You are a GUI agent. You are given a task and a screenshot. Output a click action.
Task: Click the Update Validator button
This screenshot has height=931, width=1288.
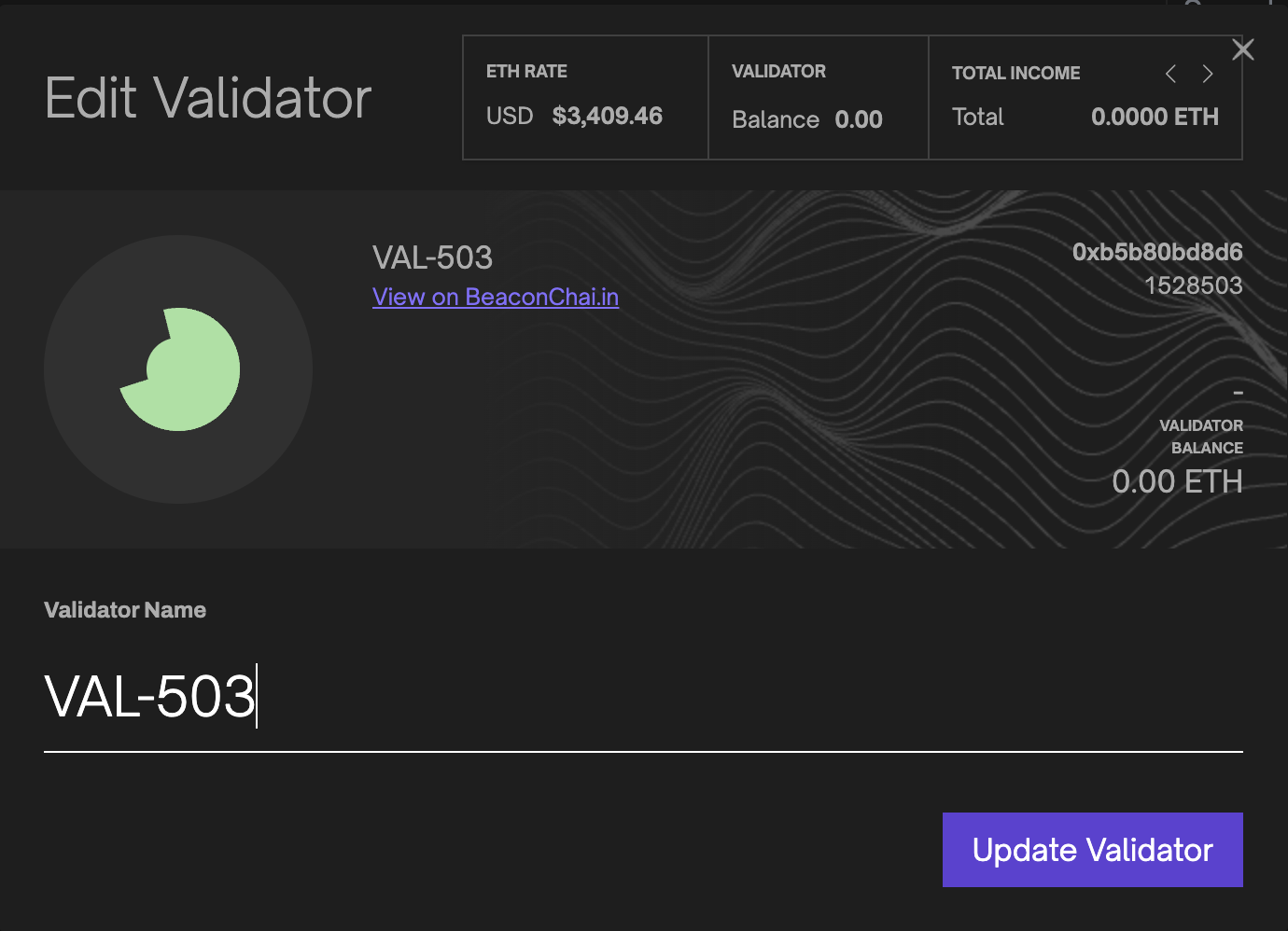(x=1092, y=850)
